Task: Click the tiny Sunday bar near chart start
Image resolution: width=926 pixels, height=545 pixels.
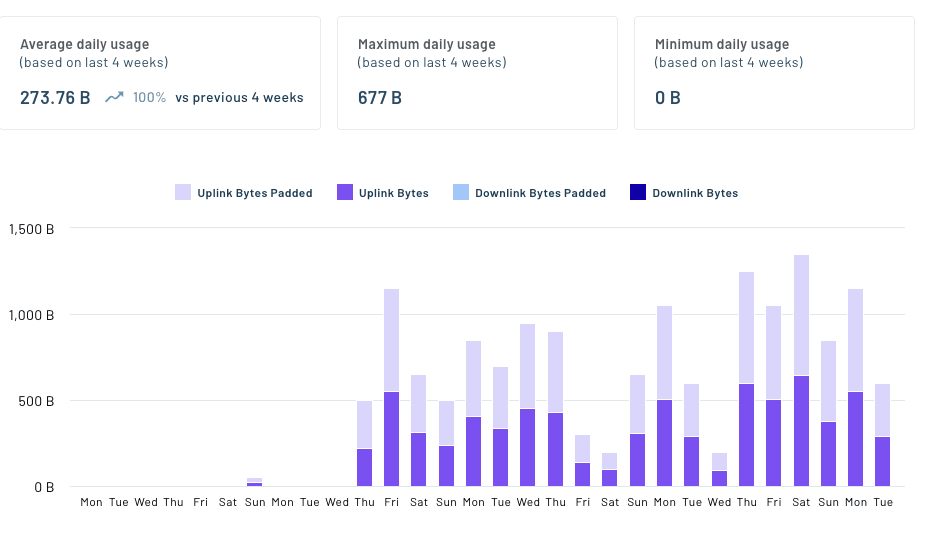Action: [x=255, y=482]
